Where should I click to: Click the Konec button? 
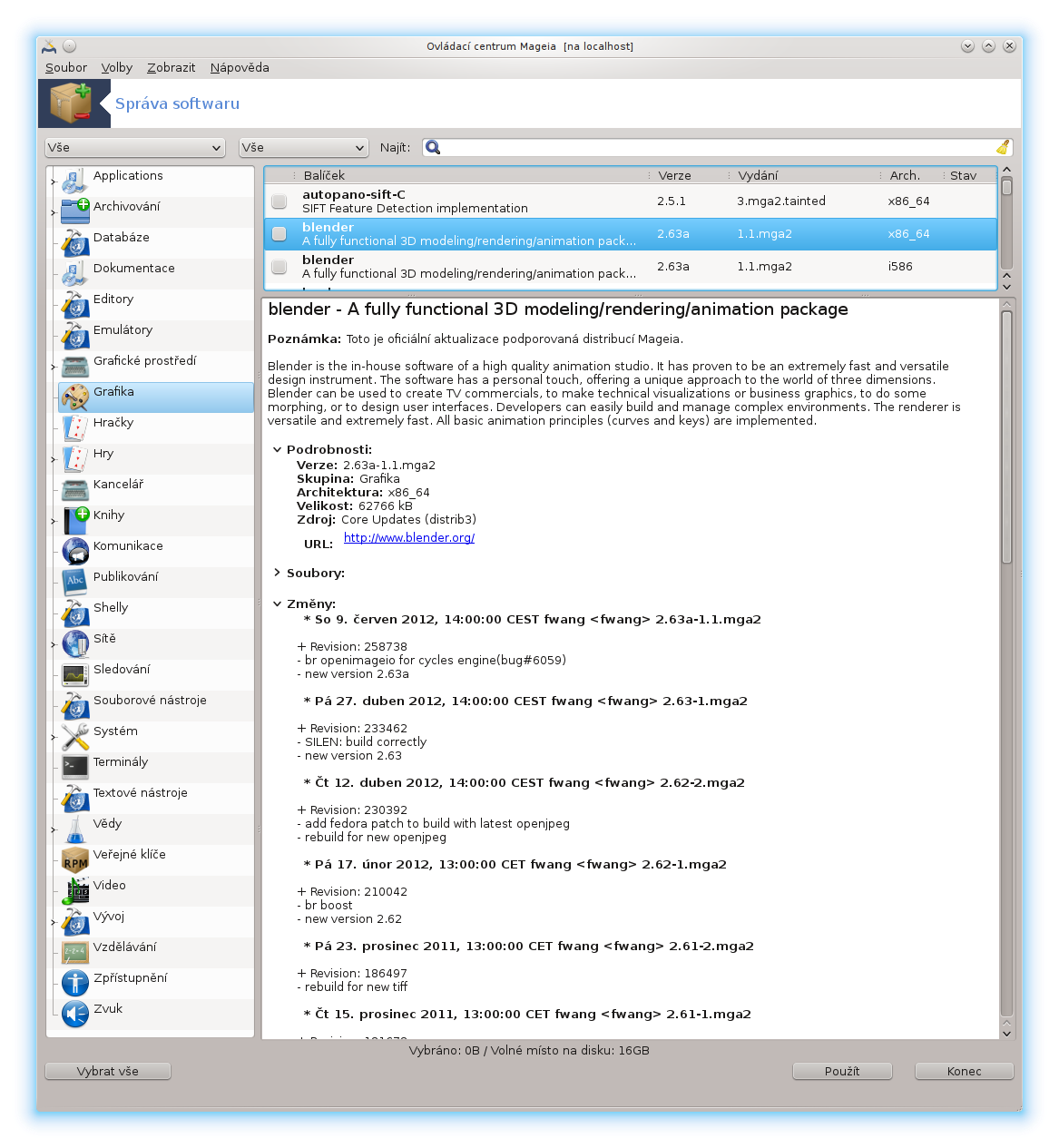pyautogui.click(x=964, y=1071)
